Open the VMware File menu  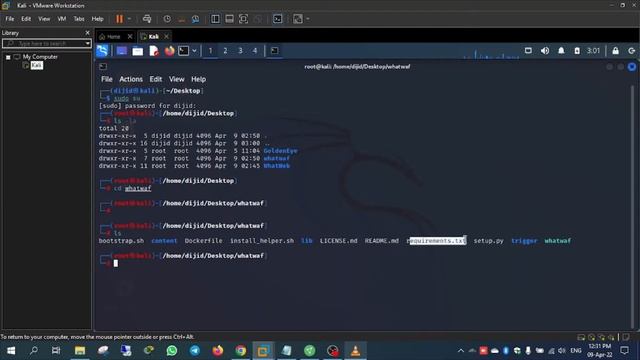coord(10,19)
